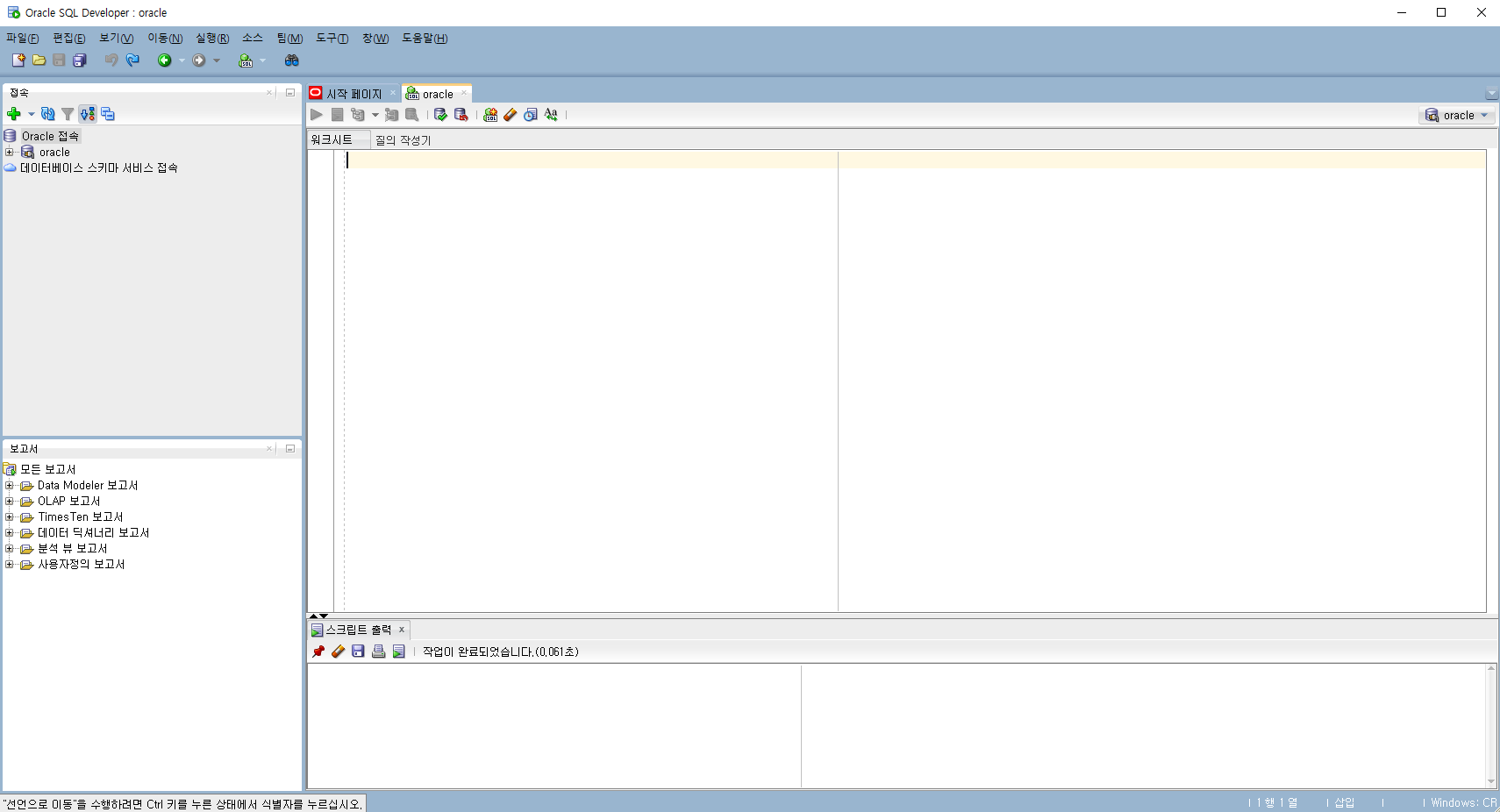Open the 보기(V) menu
1500x812 pixels.
pyautogui.click(x=116, y=39)
